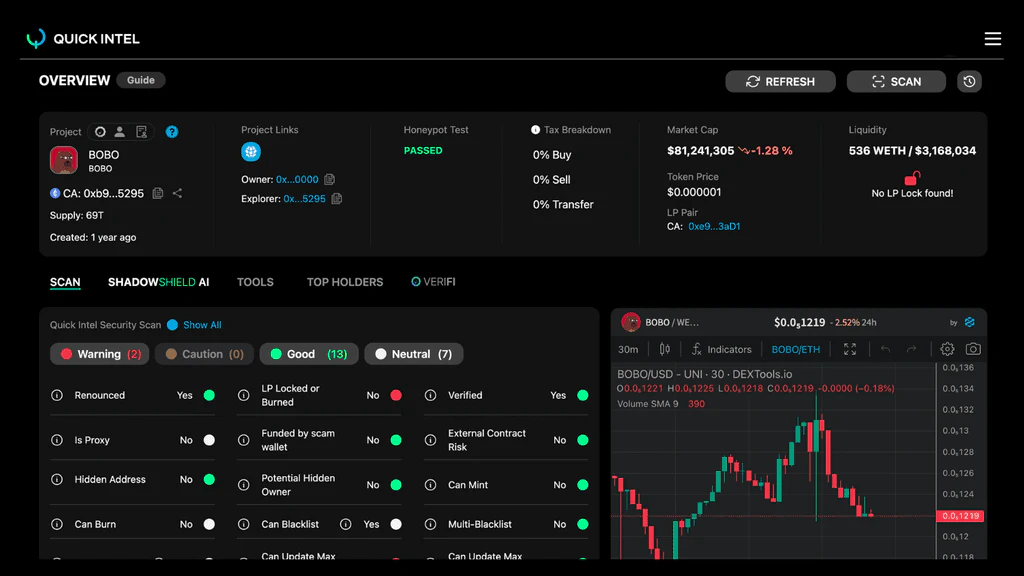View scan history via the clock icon
This screenshot has height=576, width=1024.
coord(969,81)
